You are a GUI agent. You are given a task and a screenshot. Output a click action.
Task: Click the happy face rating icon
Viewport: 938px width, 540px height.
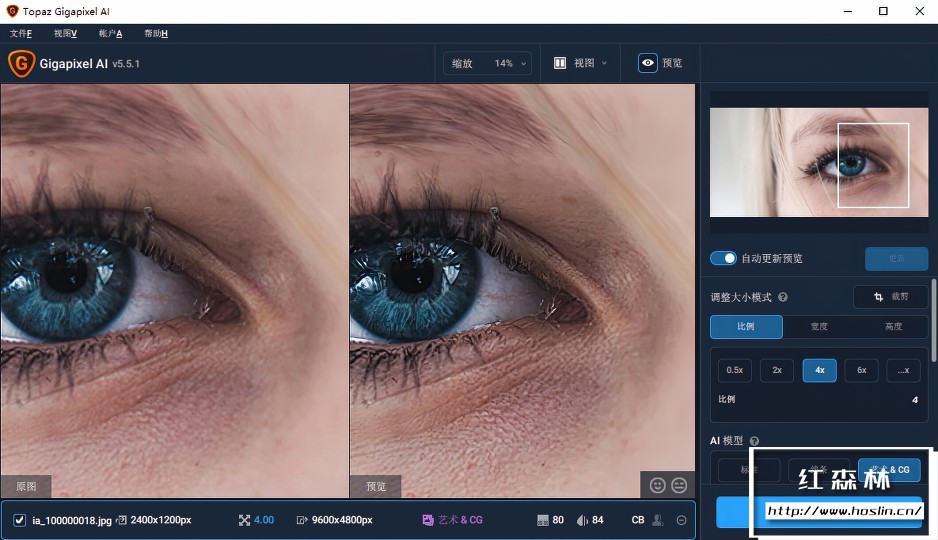[x=657, y=485]
